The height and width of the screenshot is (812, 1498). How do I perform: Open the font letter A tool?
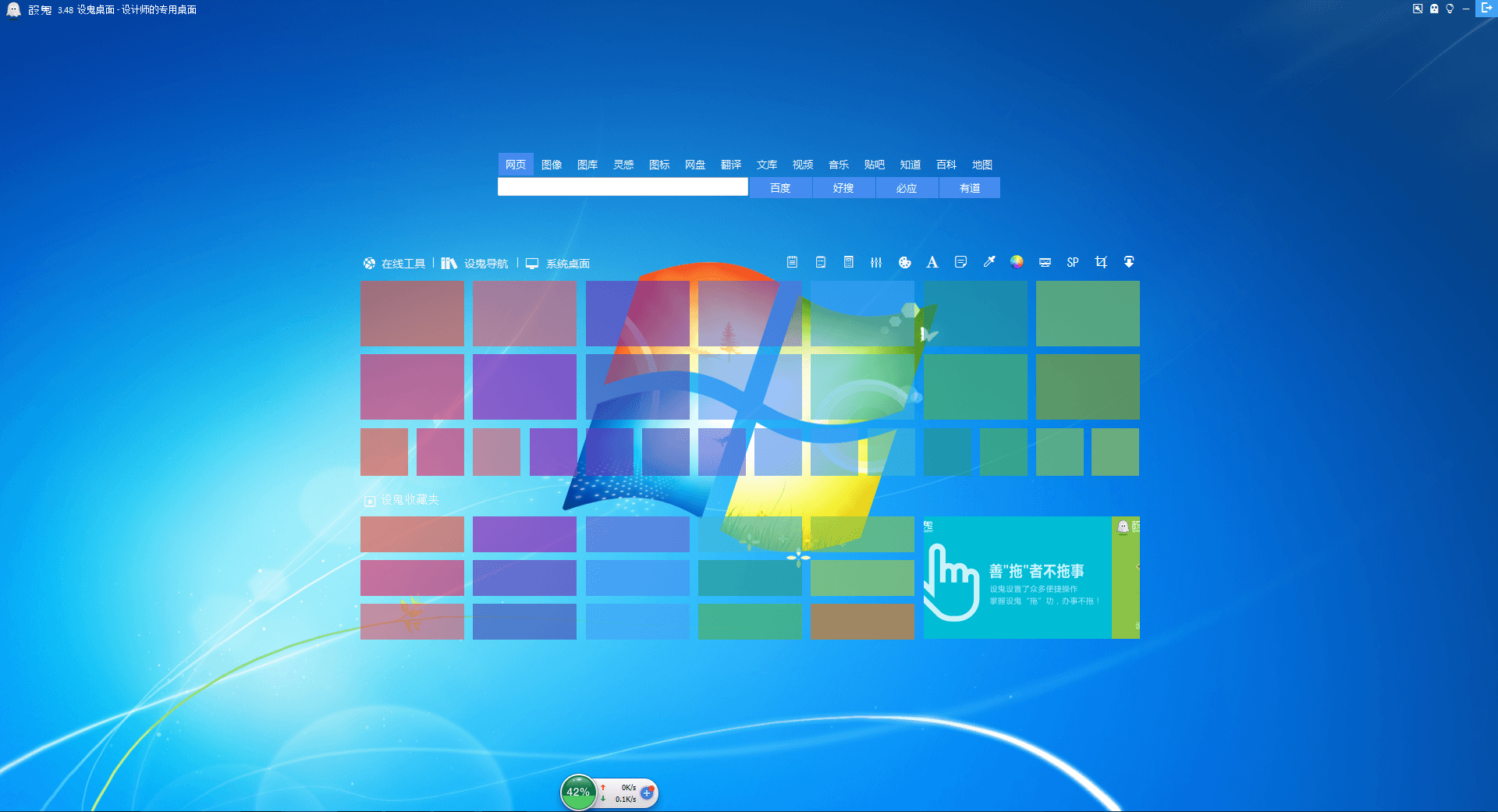pyautogui.click(x=932, y=262)
